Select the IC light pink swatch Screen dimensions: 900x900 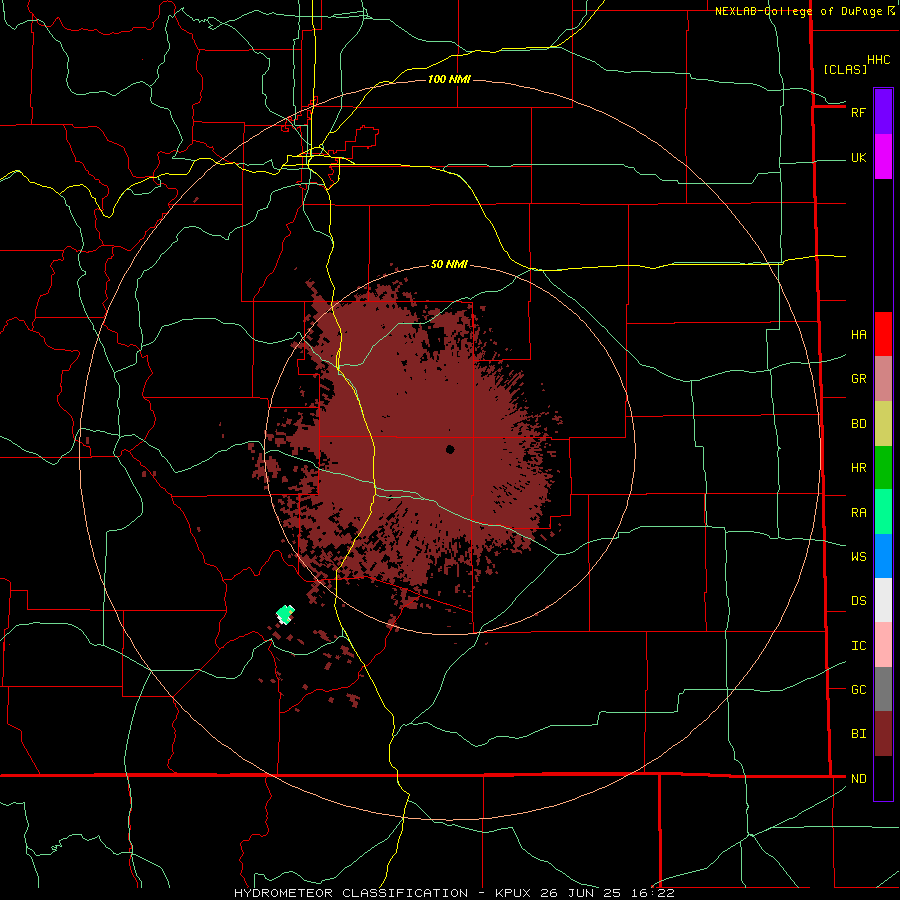point(883,645)
